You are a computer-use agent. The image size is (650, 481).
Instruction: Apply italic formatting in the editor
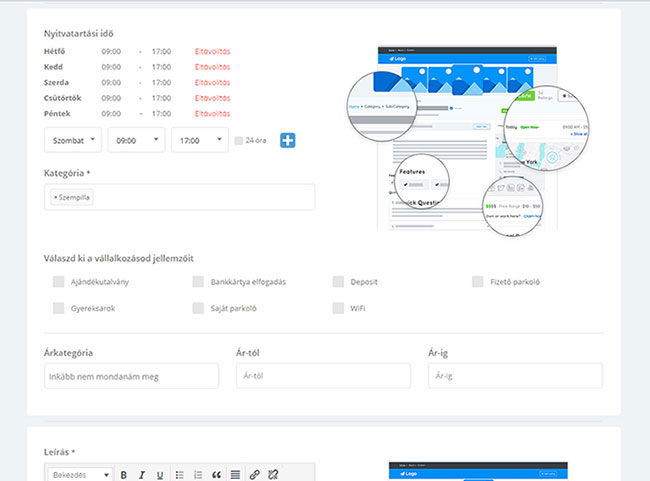click(142, 474)
